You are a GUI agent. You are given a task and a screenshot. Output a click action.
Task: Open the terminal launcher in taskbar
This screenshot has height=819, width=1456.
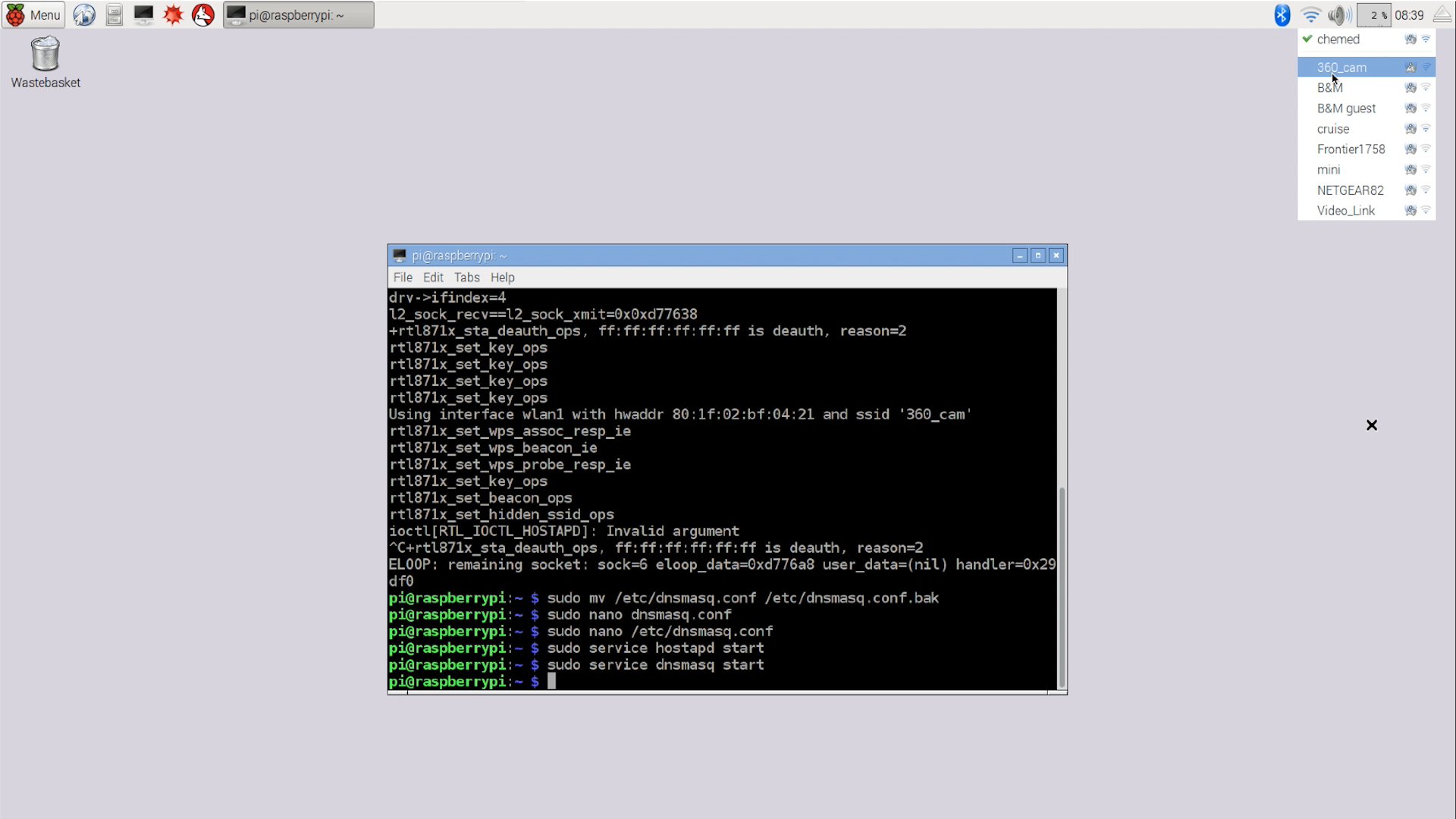[143, 14]
